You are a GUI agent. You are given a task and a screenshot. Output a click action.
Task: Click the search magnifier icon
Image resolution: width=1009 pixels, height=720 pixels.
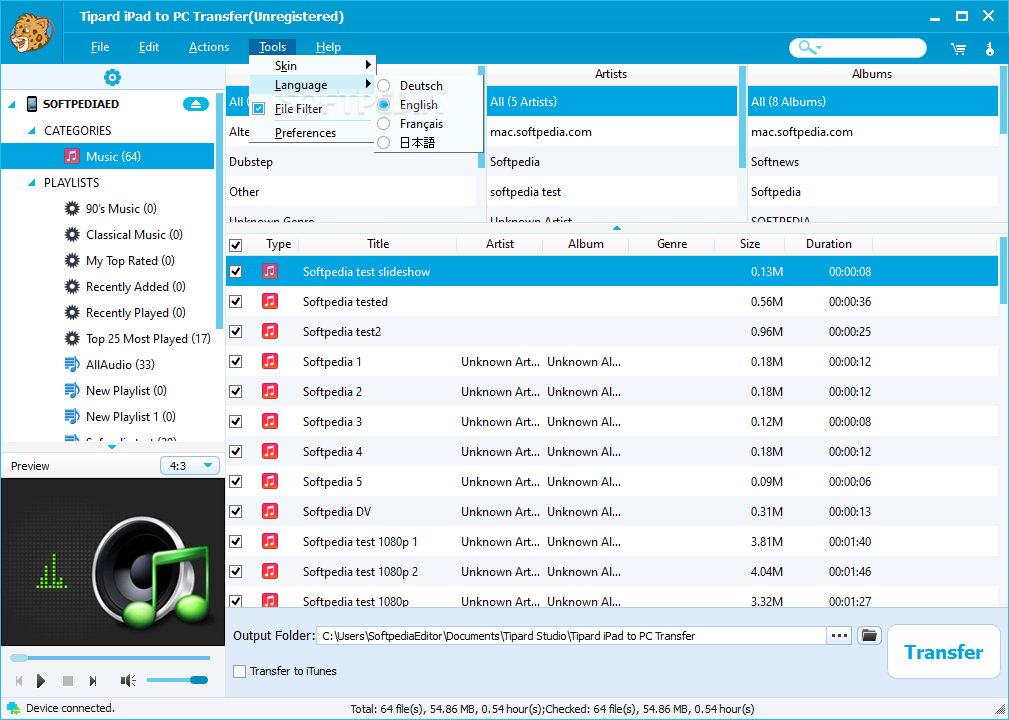(805, 48)
